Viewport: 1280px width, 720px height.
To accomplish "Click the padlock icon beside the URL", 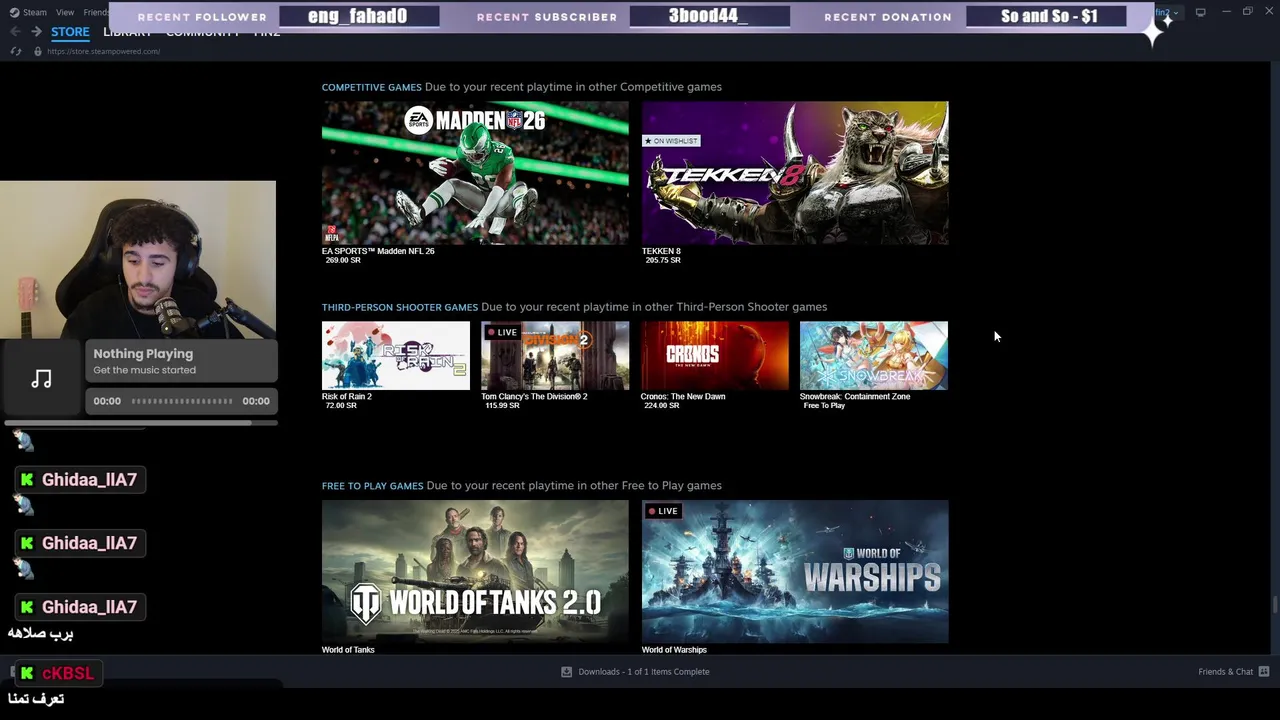I will click(38, 51).
